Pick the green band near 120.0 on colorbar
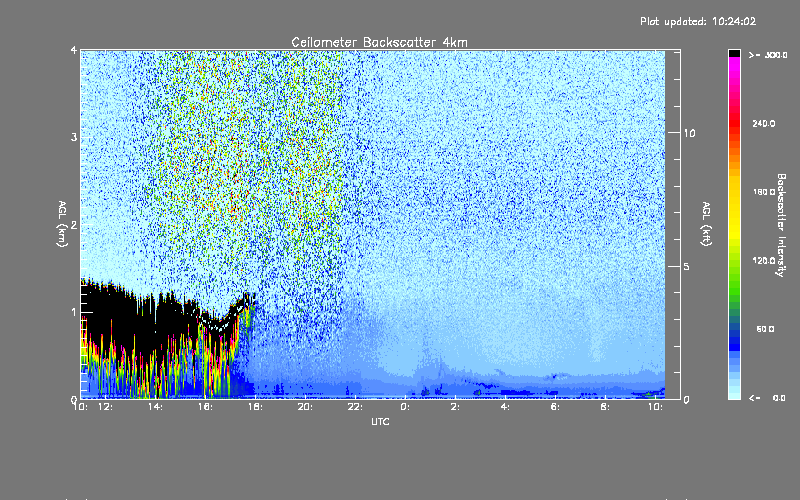 point(734,265)
